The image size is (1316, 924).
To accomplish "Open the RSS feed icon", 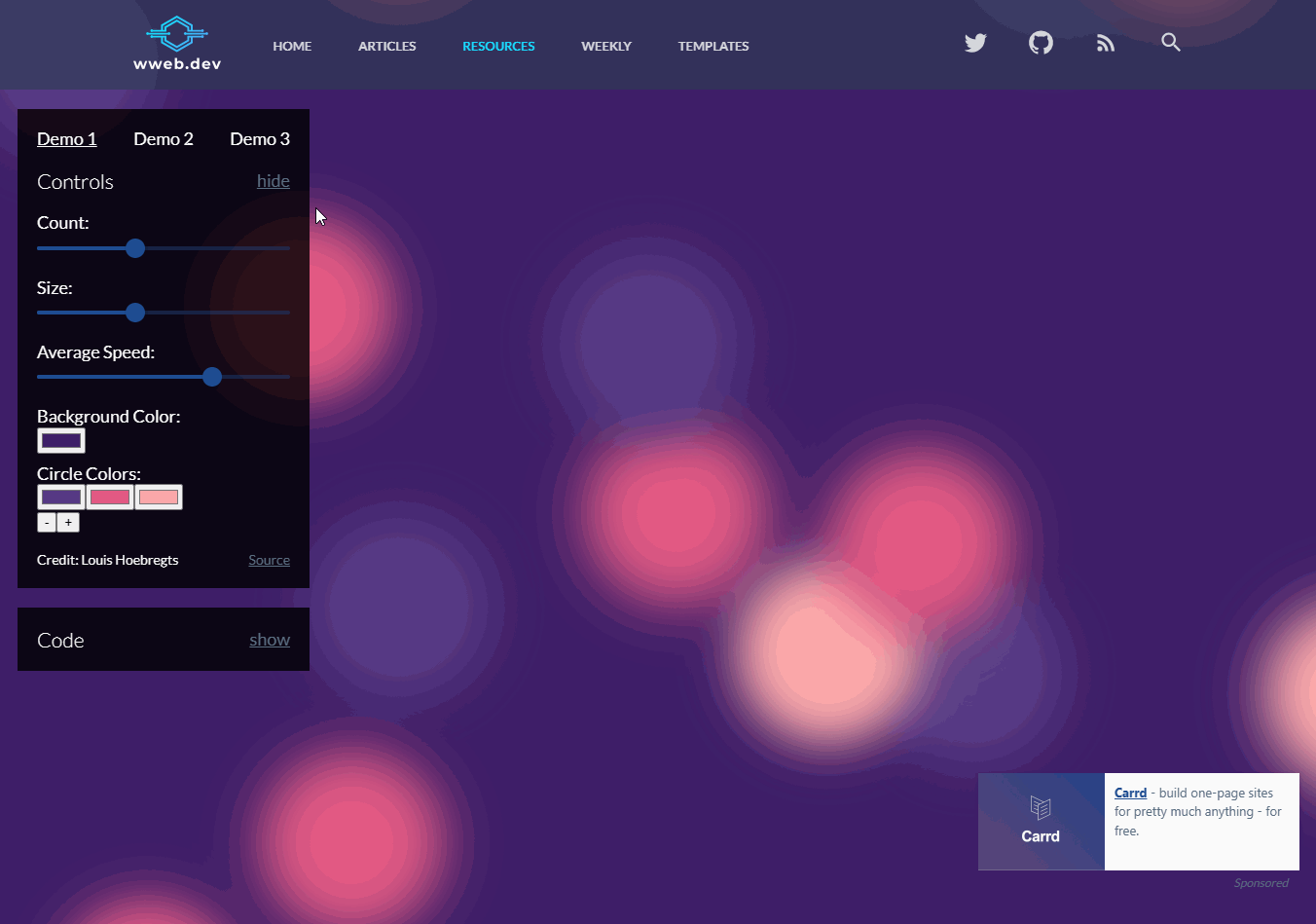I will click(x=1106, y=43).
